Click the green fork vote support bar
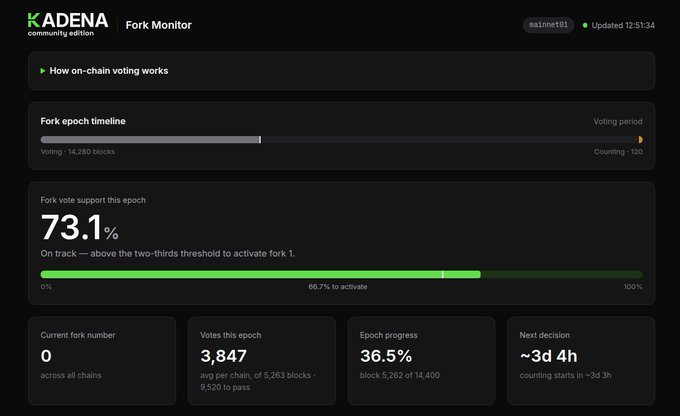The width and height of the screenshot is (680, 416). [x=341, y=274]
